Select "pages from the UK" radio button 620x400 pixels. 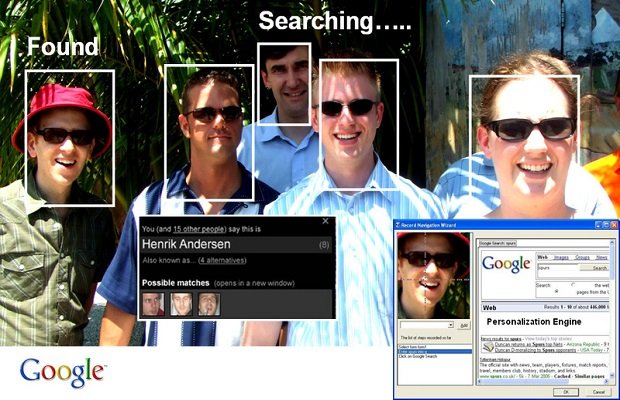556,291
